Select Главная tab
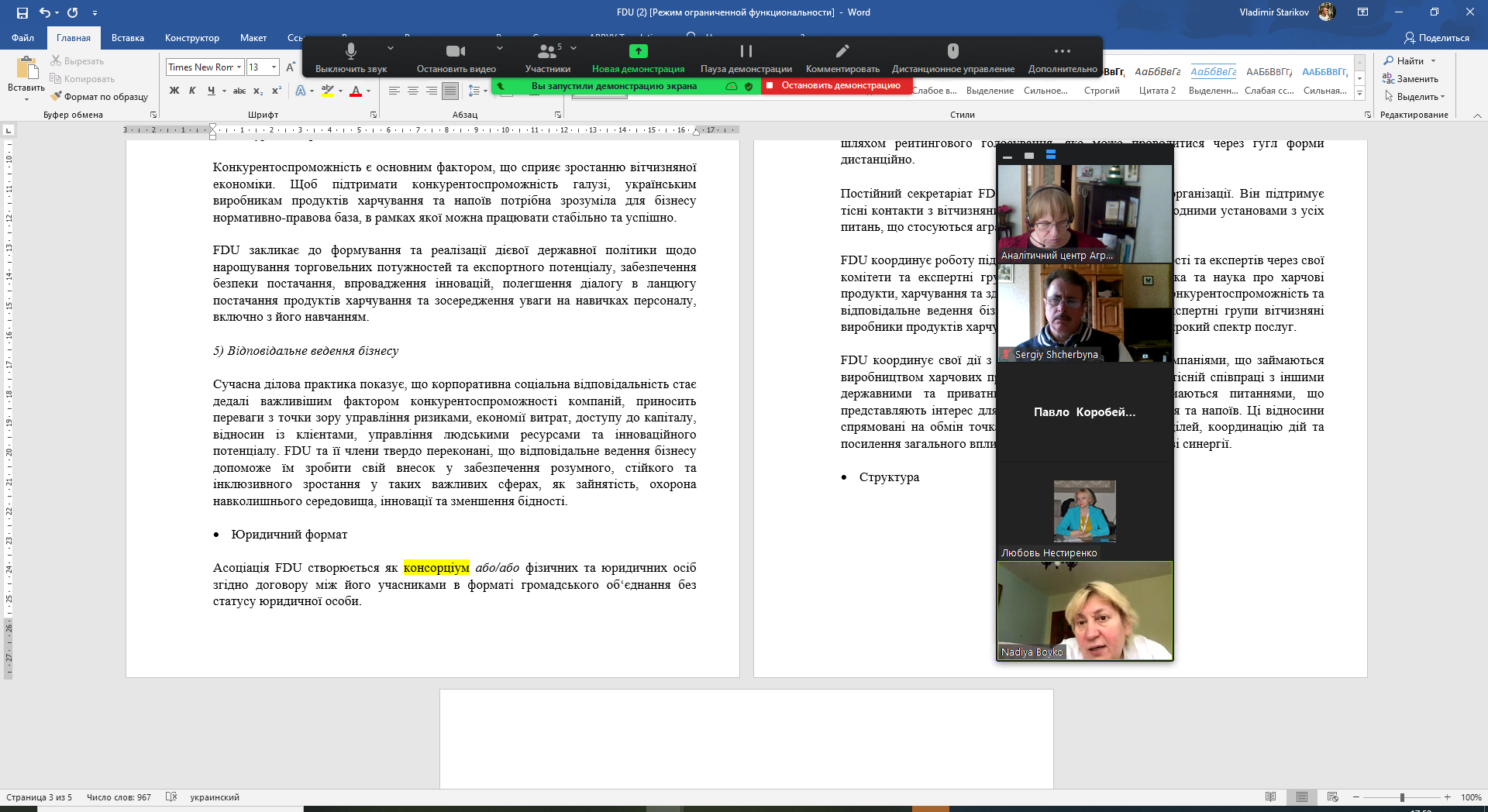Viewport: 1488px width, 812px height. click(74, 37)
